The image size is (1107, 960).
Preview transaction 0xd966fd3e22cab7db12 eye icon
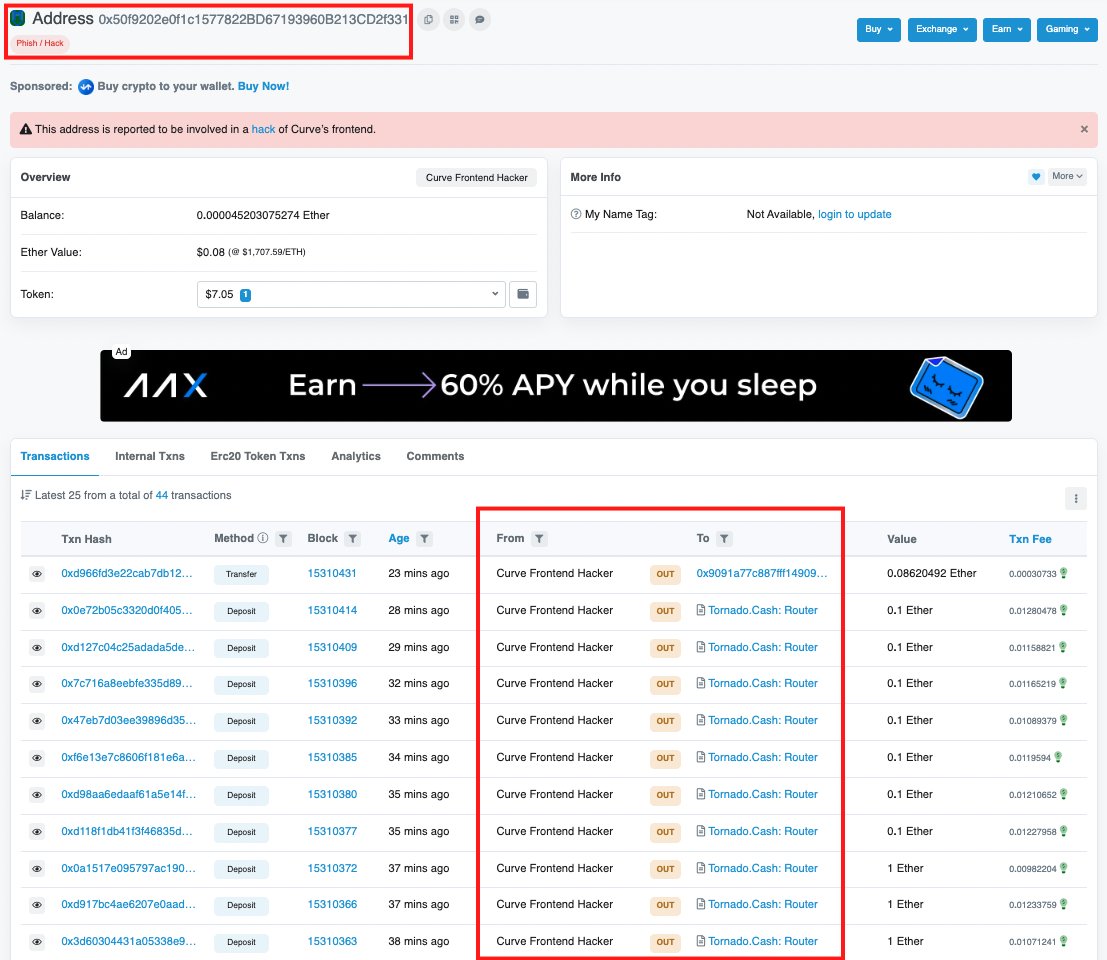coord(37,574)
